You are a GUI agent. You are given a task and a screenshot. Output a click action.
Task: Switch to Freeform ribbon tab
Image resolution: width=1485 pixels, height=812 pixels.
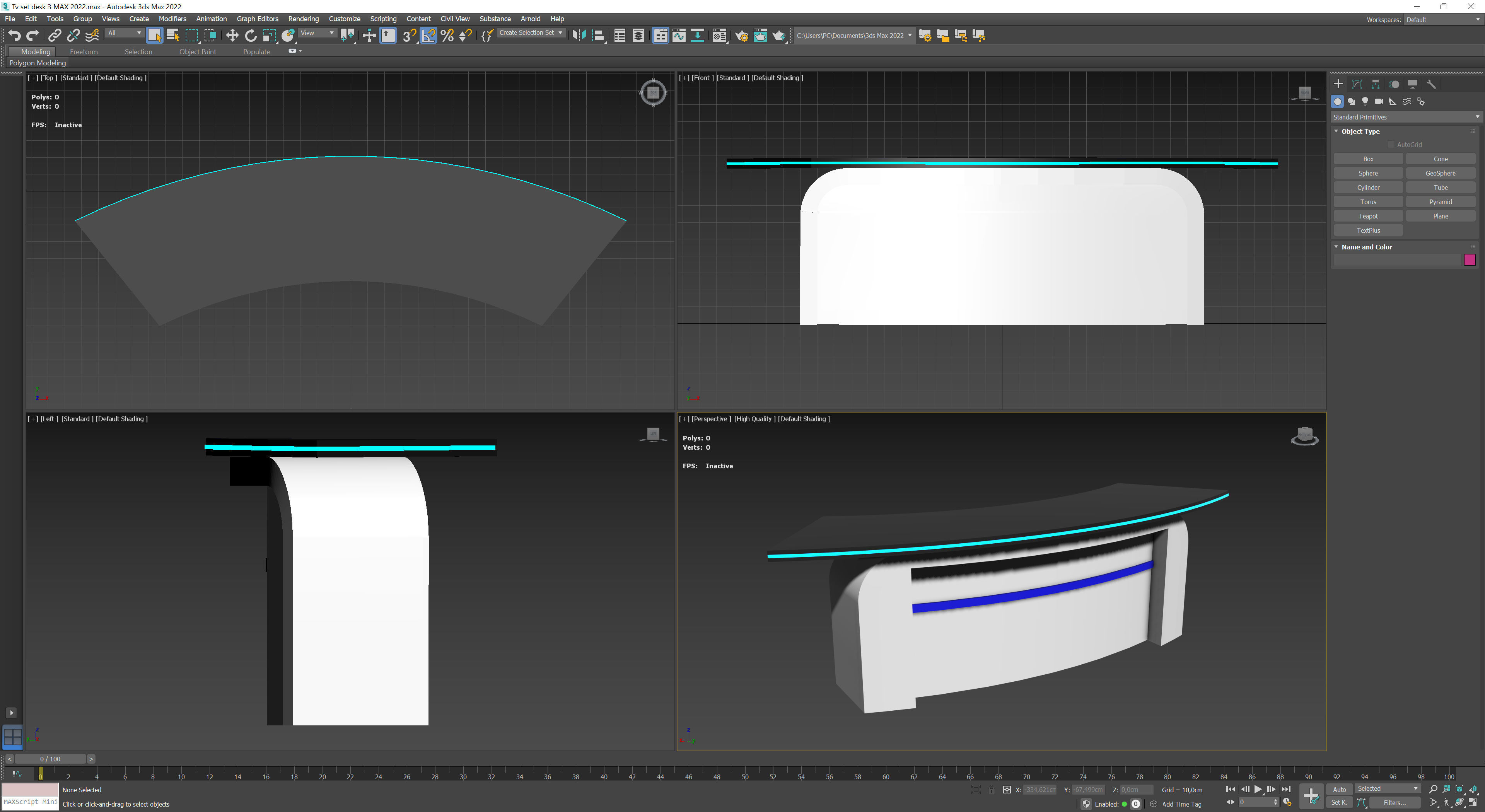(84, 52)
